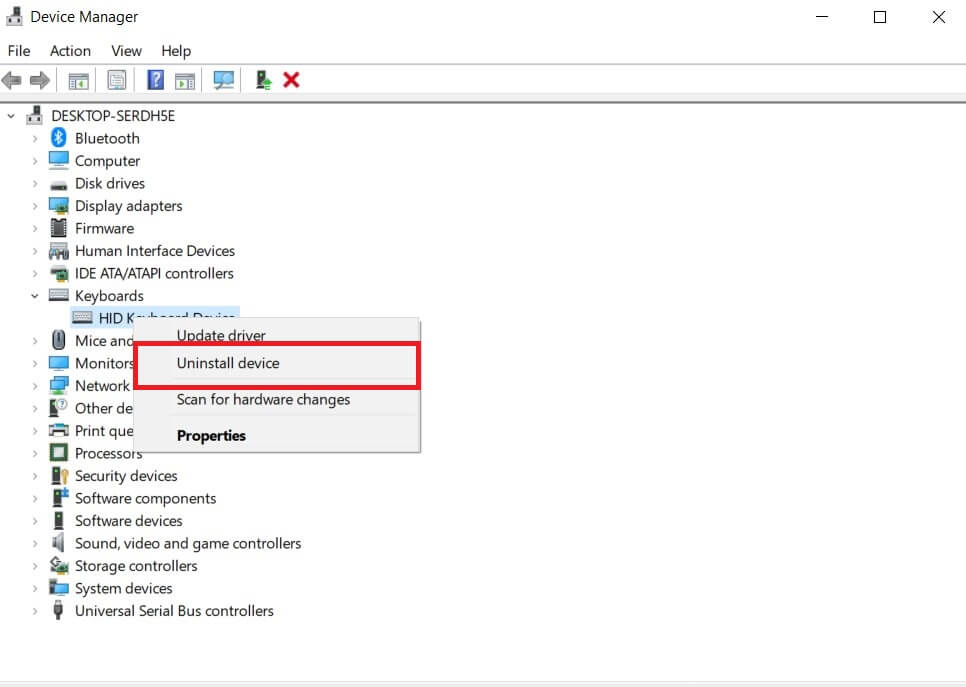Select Software components label
The height and width of the screenshot is (687, 966).
(145, 498)
